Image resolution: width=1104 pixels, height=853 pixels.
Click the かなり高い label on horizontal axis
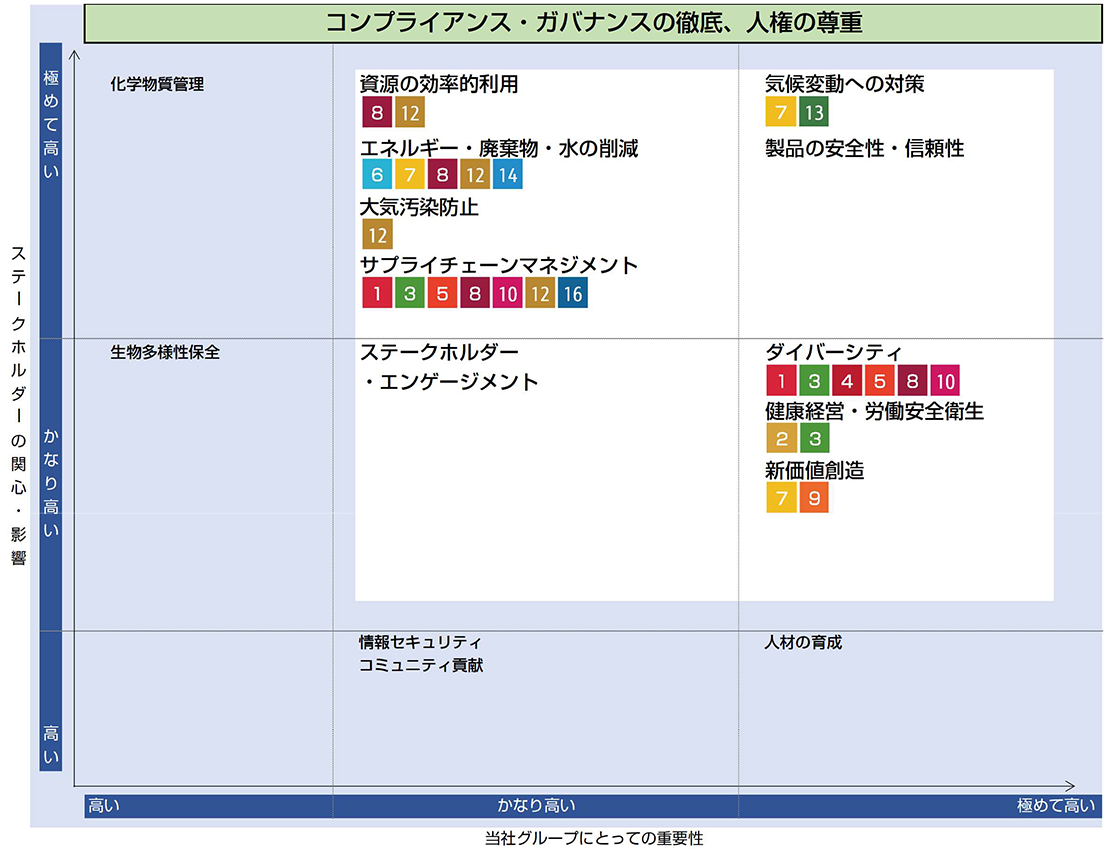[537, 805]
